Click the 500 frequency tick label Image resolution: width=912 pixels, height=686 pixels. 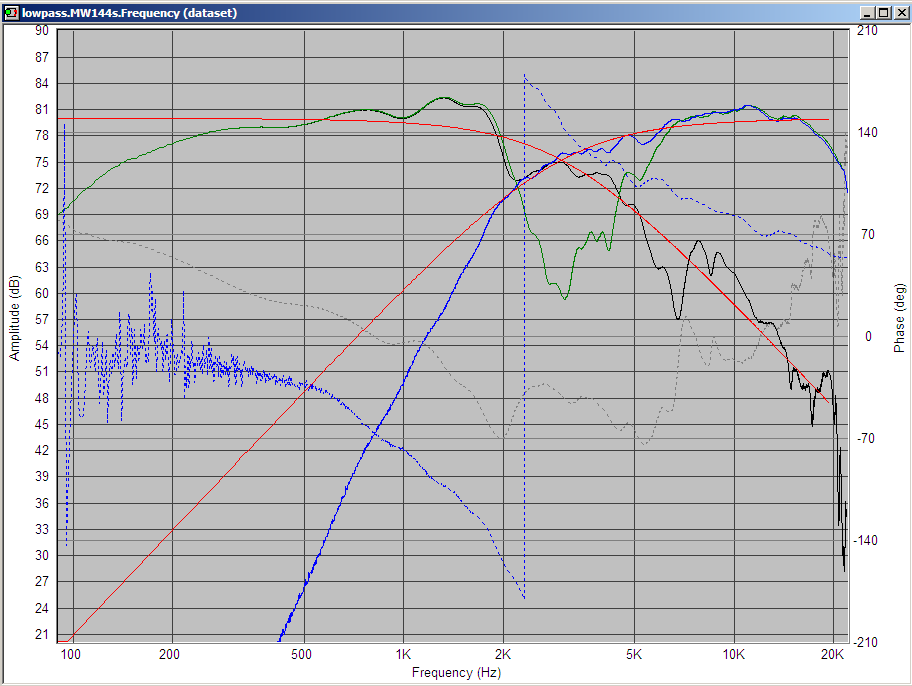click(301, 655)
